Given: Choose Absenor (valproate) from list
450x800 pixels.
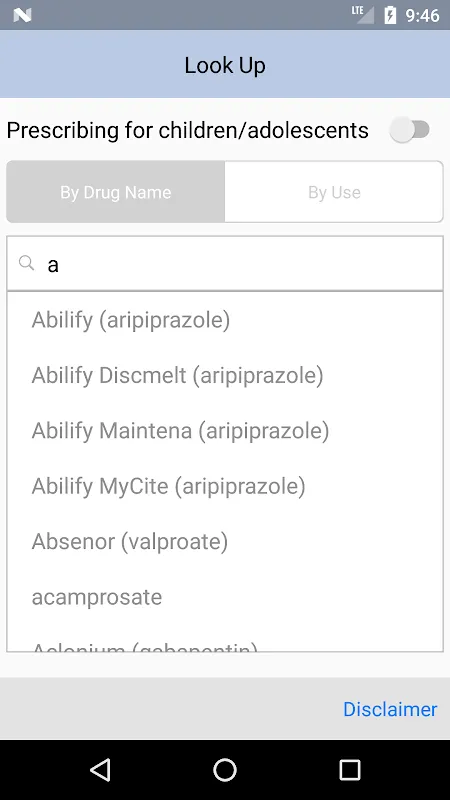Looking at the screenshot, I should (x=225, y=541).
